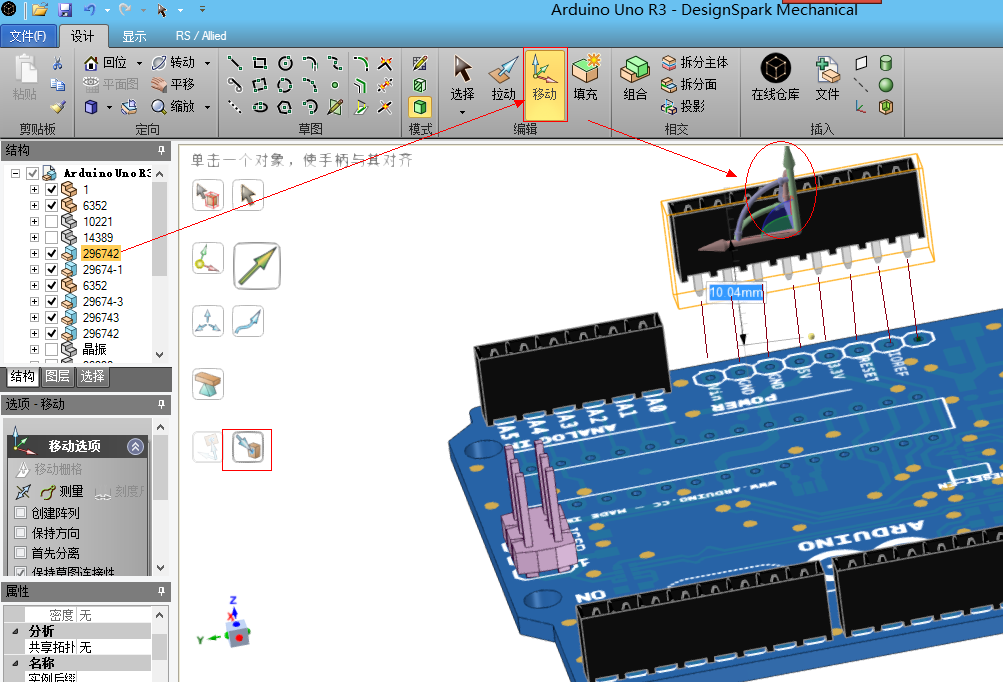Select the 拉动 (Pull) tool

(x=504, y=79)
